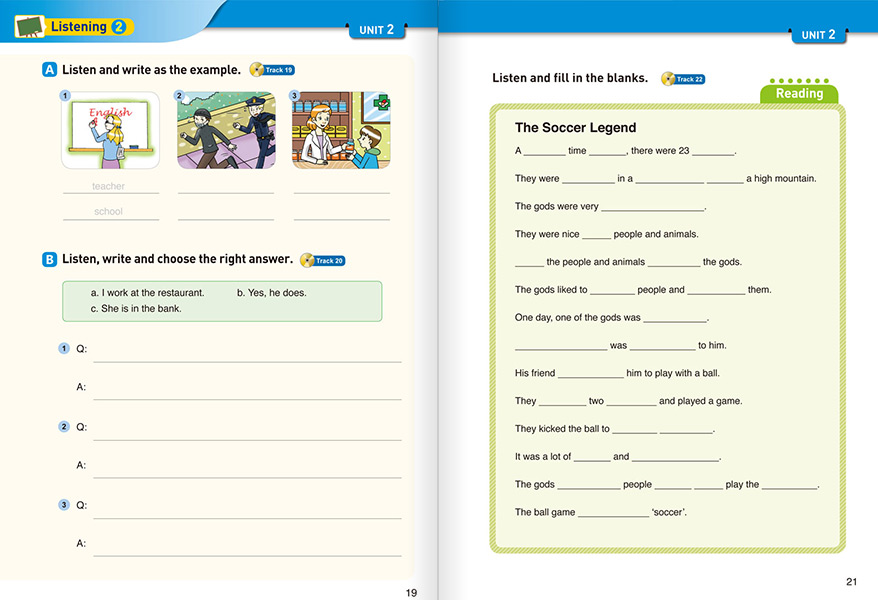Click the blue section A badge
This screenshot has height=600, width=878.
[x=49, y=69]
